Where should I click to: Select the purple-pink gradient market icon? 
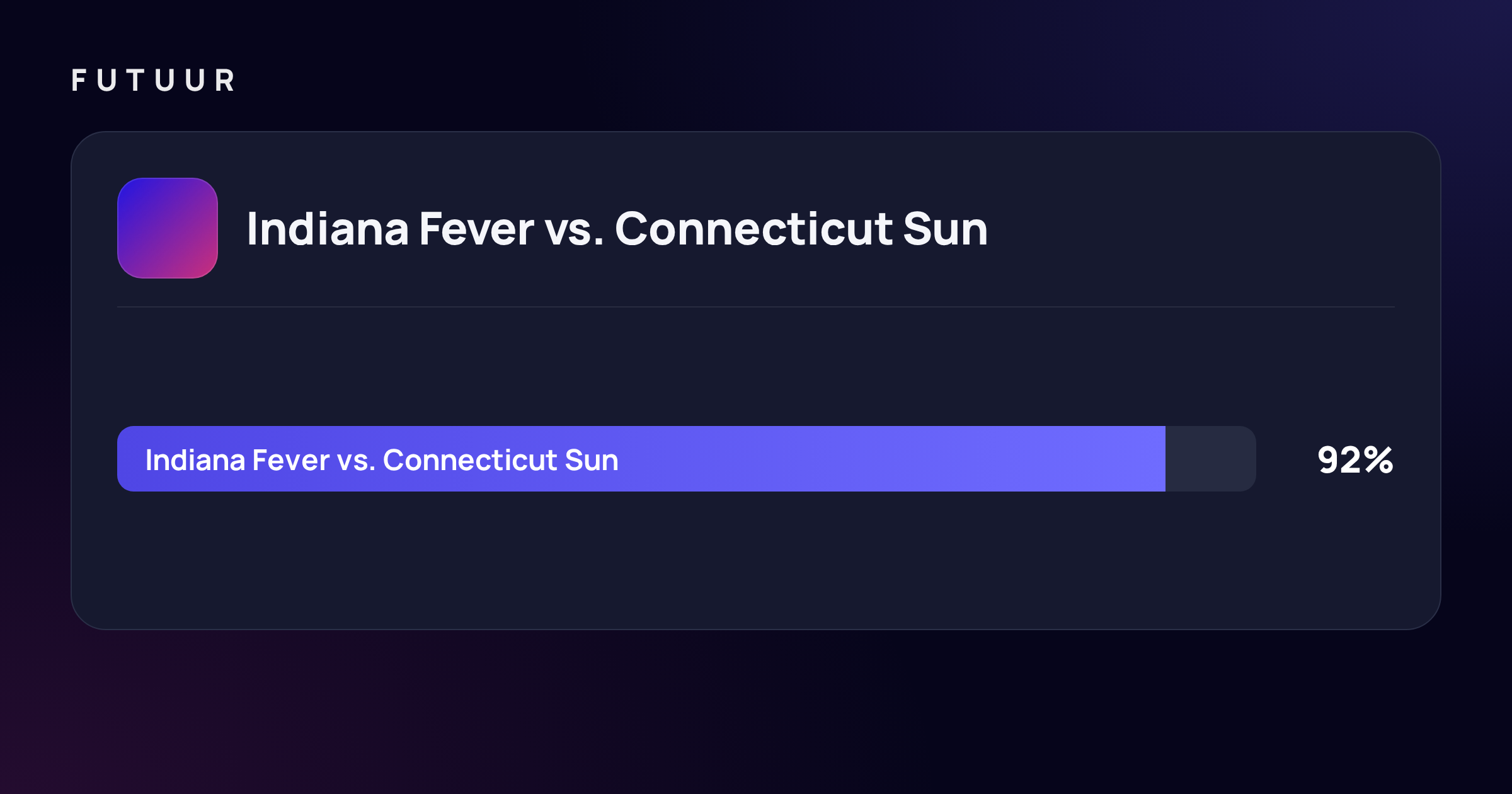coord(168,228)
